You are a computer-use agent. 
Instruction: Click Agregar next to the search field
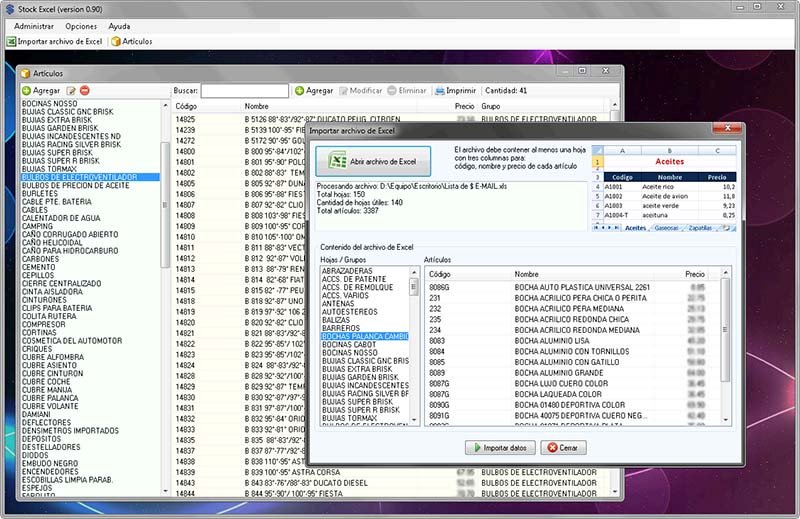coord(314,90)
